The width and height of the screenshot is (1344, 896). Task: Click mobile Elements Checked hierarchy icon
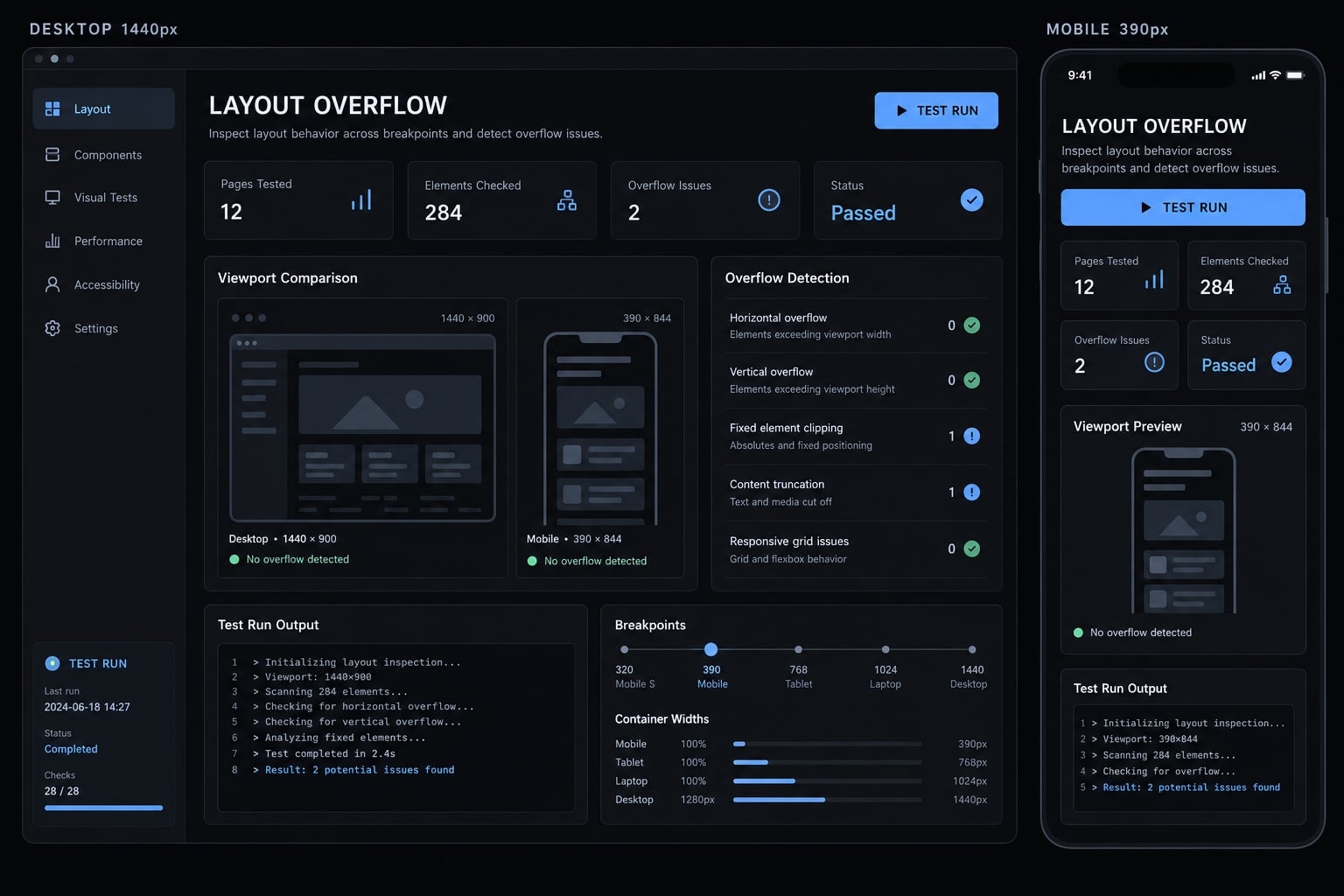[1282, 284]
